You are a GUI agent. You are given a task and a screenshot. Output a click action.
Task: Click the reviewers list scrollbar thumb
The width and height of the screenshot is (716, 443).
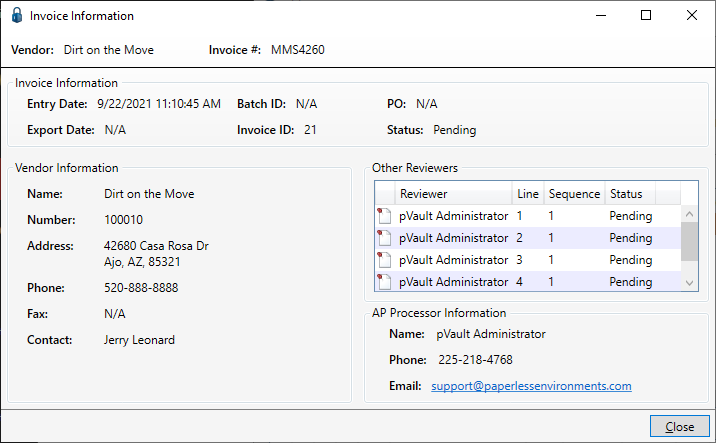689,241
